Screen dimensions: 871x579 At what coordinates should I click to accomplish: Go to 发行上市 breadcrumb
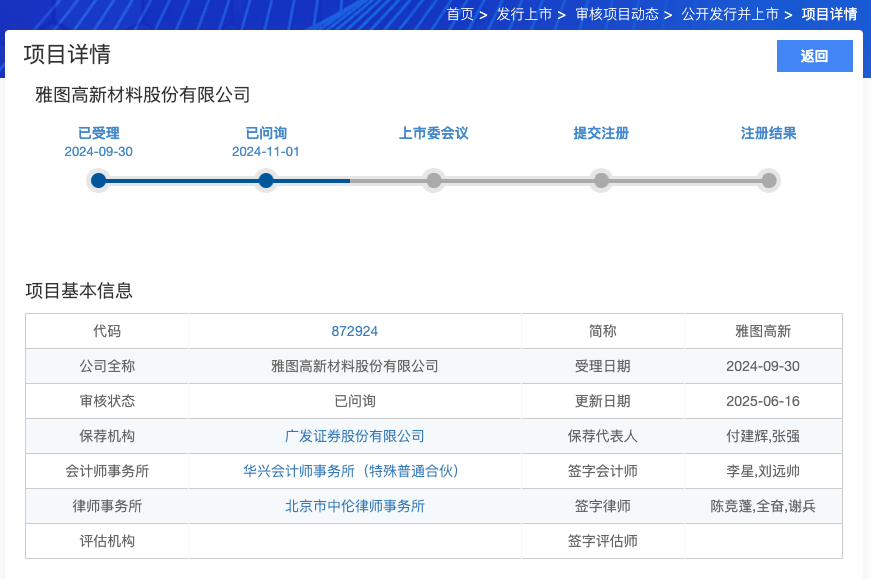coord(524,14)
